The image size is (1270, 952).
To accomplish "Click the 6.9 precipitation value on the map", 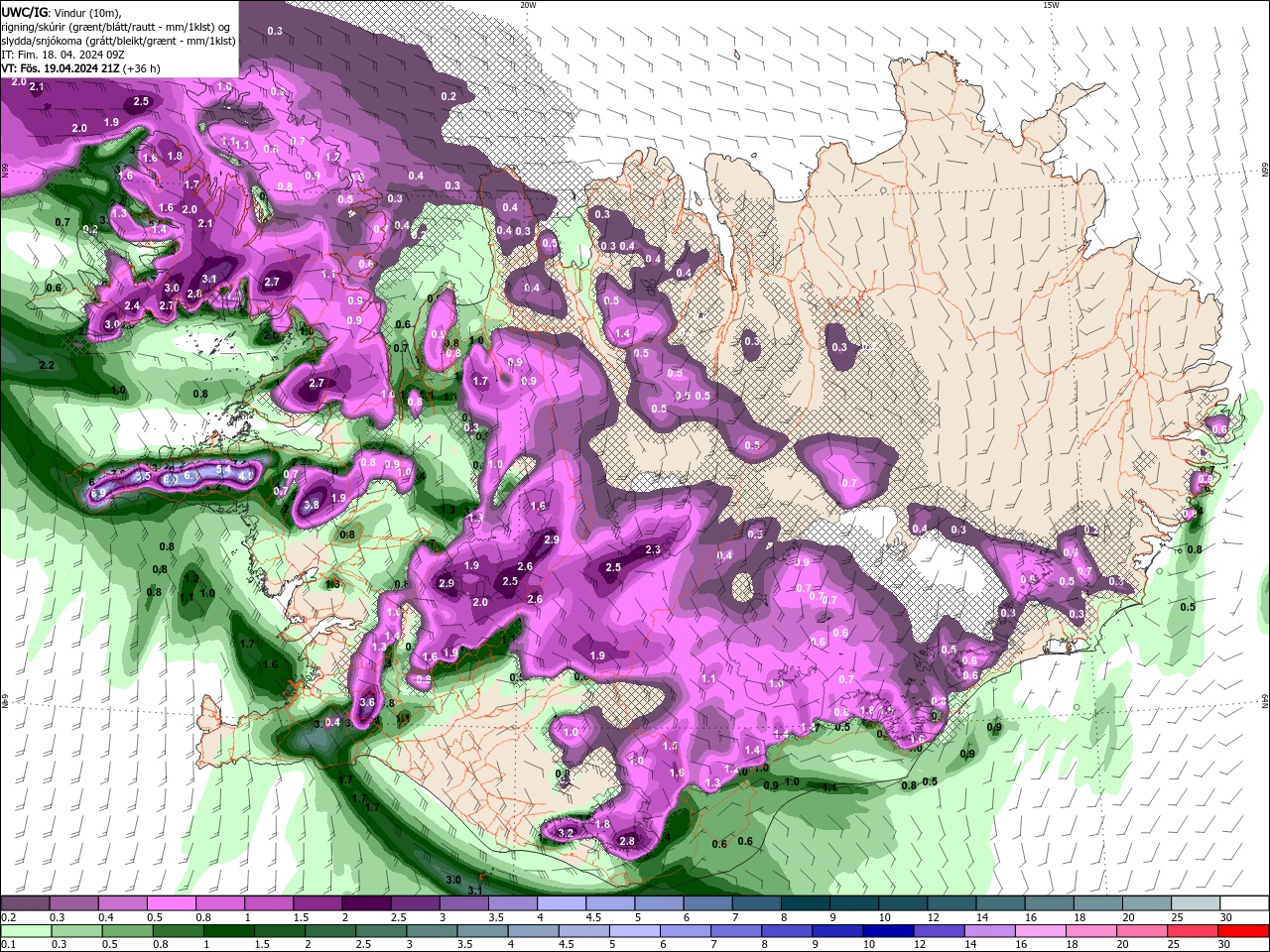I will 98,493.
